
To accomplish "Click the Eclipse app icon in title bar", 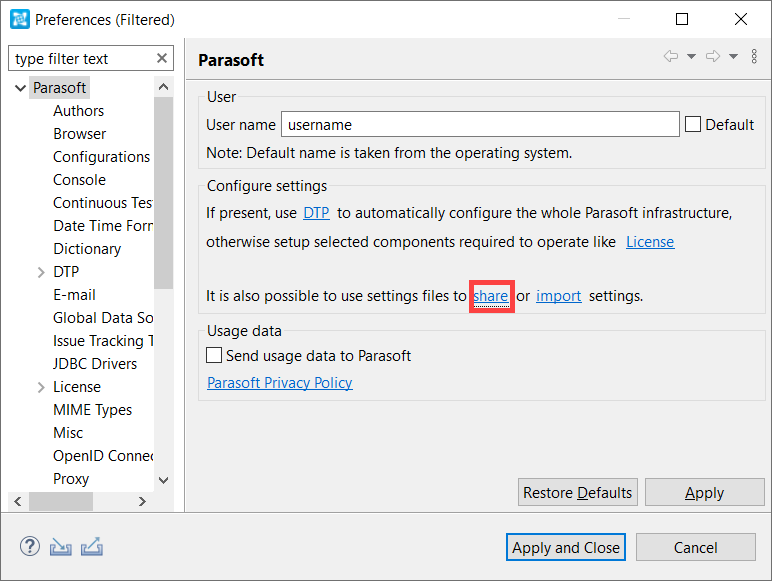I will coord(20,19).
